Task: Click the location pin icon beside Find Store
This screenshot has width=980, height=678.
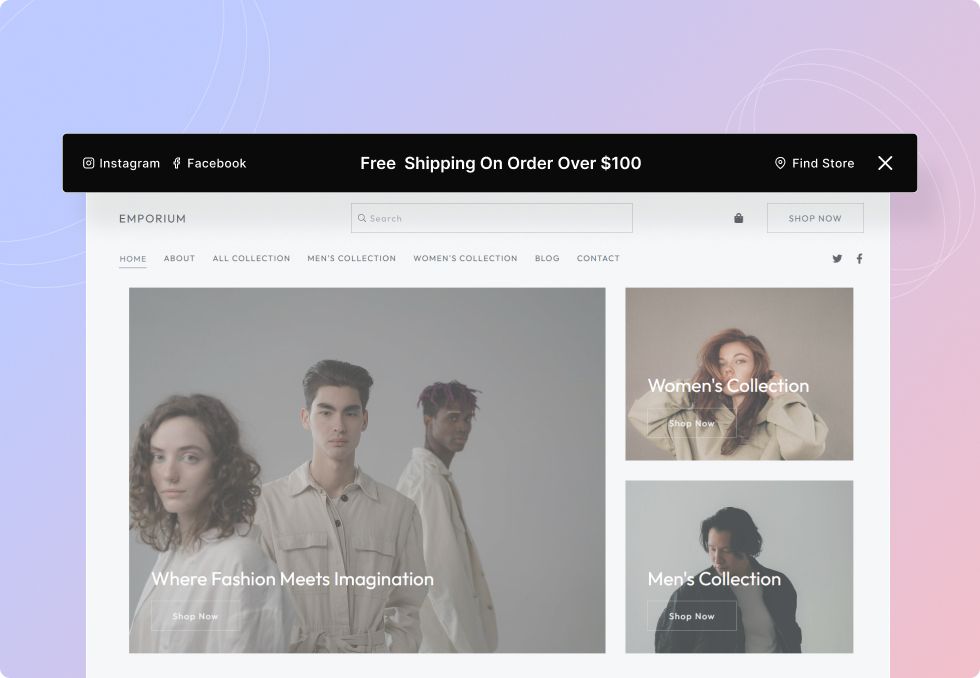Action: click(780, 163)
